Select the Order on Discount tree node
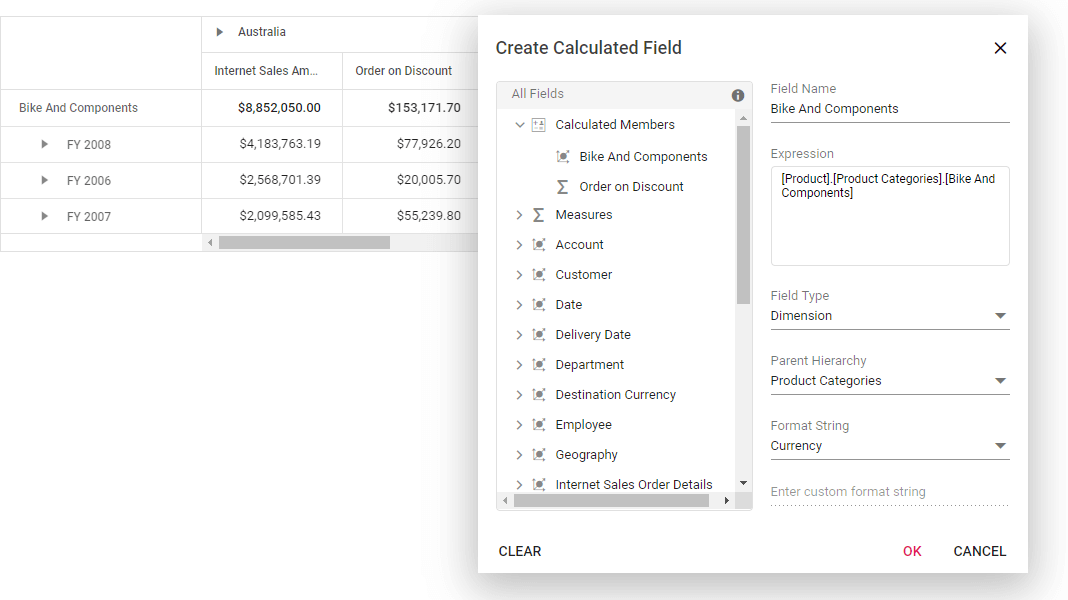Viewport: 1068px width, 600px height. point(631,187)
